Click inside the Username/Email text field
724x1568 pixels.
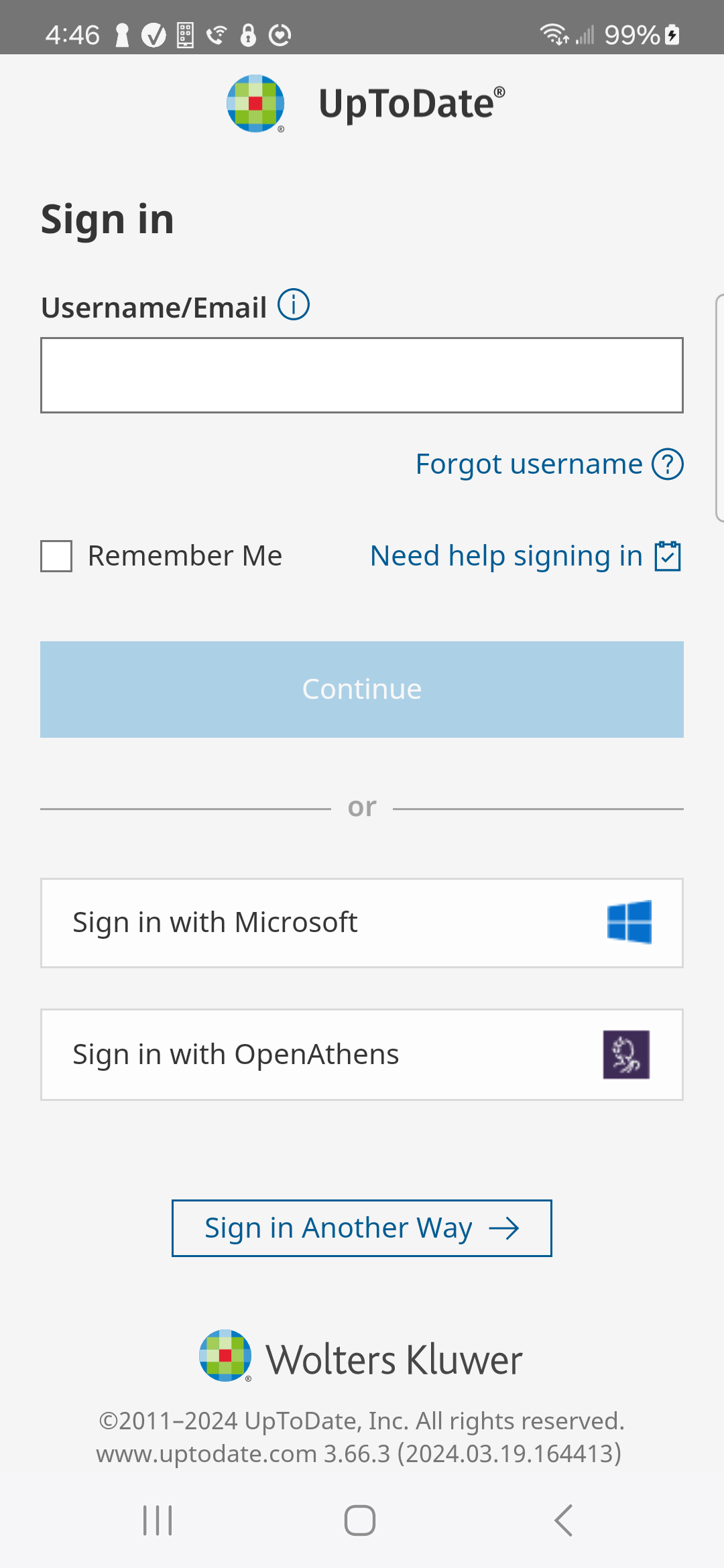[x=362, y=375]
